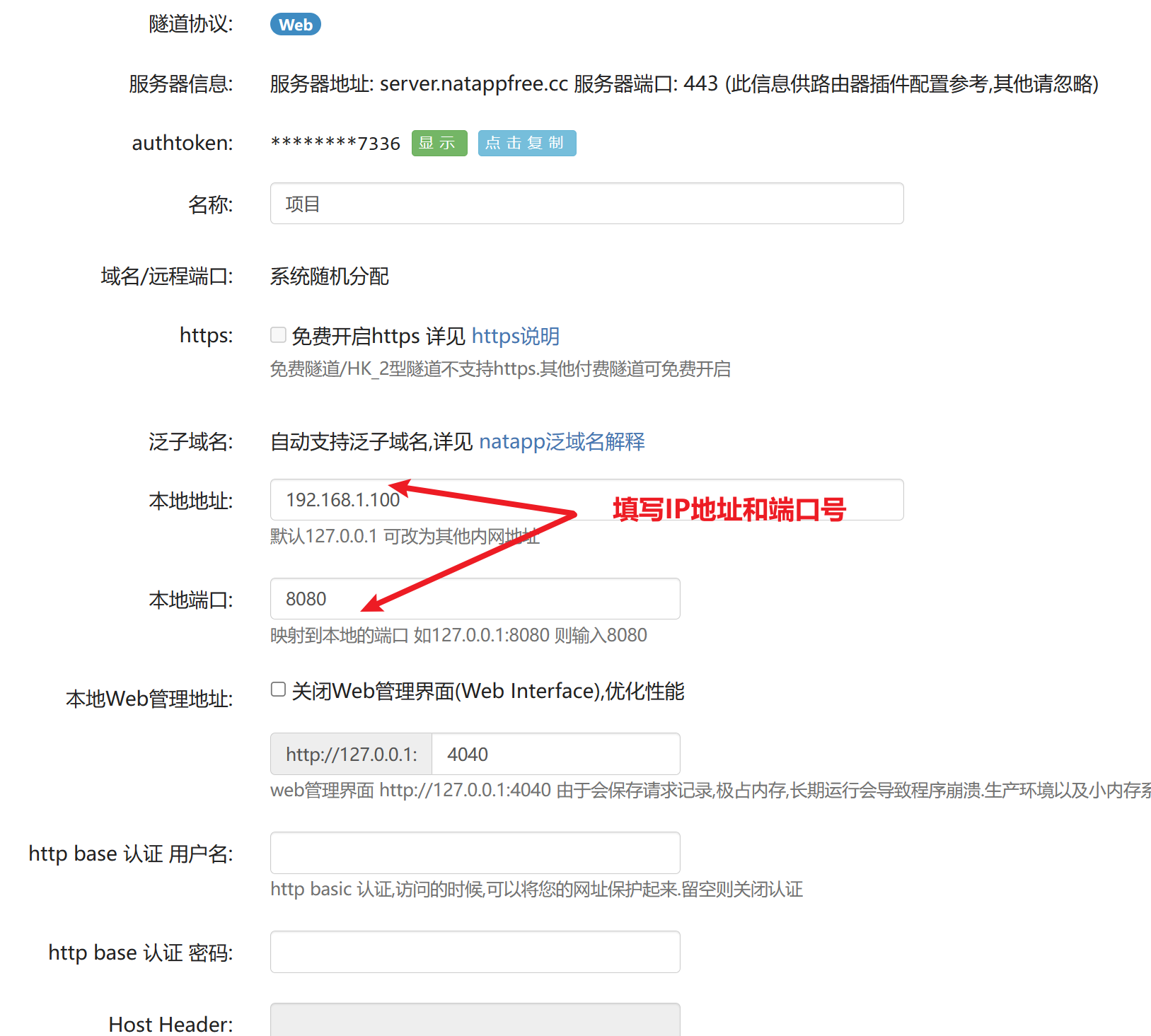Screen dimensions: 1151x1036
Task: Click the 默认127.0.0.1 helper text below 本地地址
Action: click(x=404, y=537)
